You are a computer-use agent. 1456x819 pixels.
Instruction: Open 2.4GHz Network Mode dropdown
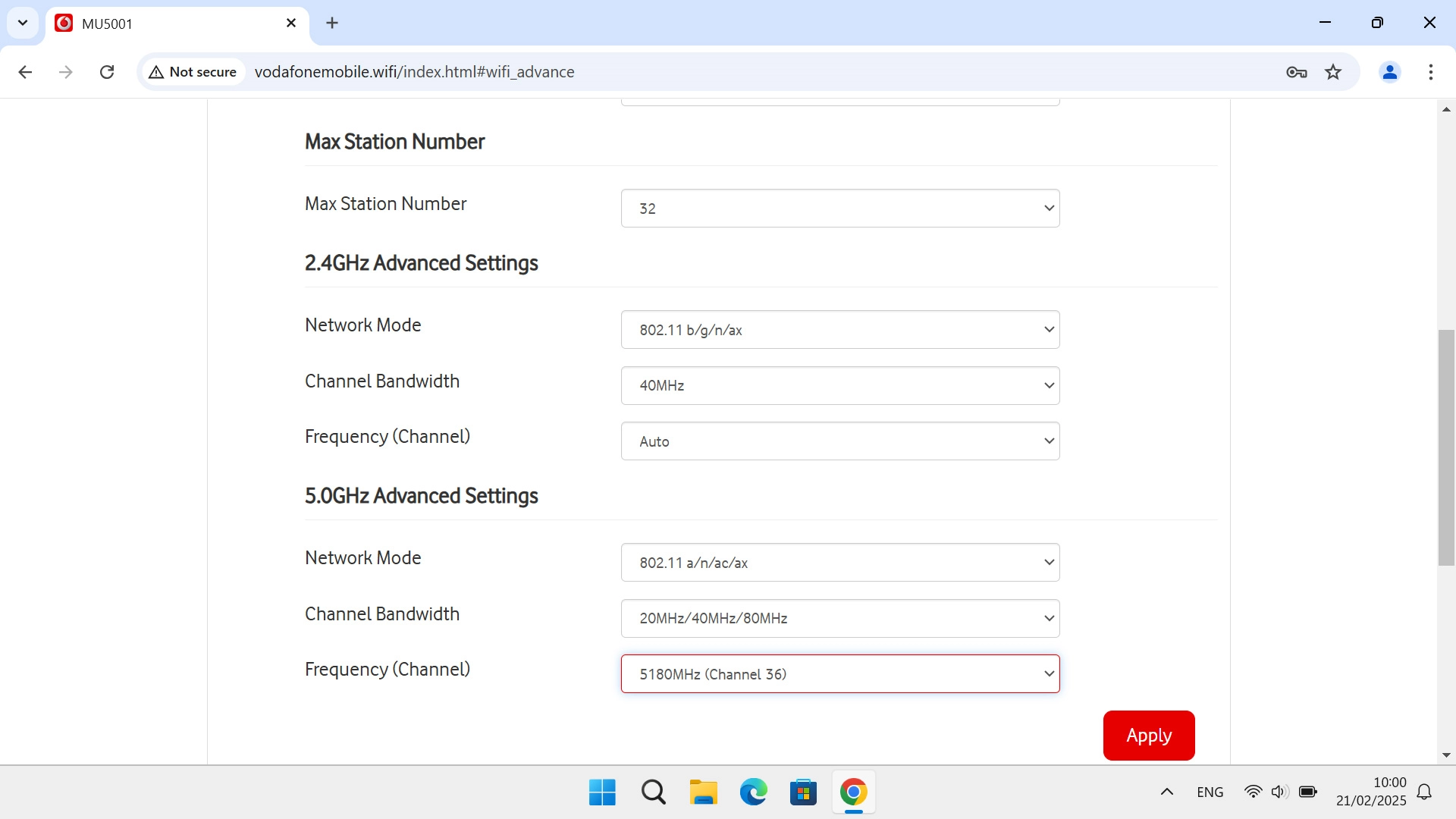coord(839,330)
